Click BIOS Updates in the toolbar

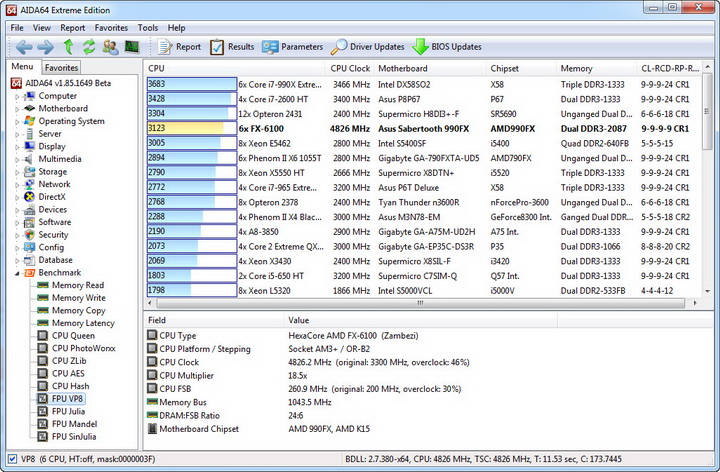(x=446, y=47)
